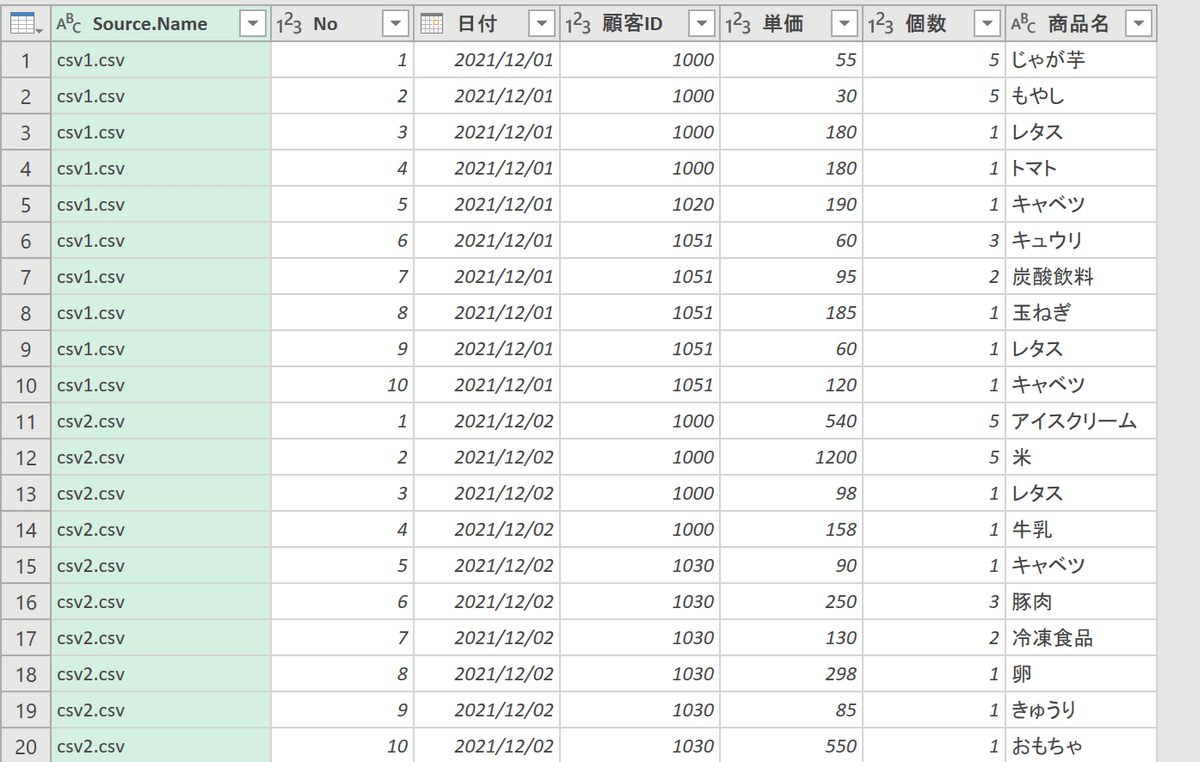Click the 玉ねぎ product cell
1200x762 pixels.
click(x=1080, y=313)
